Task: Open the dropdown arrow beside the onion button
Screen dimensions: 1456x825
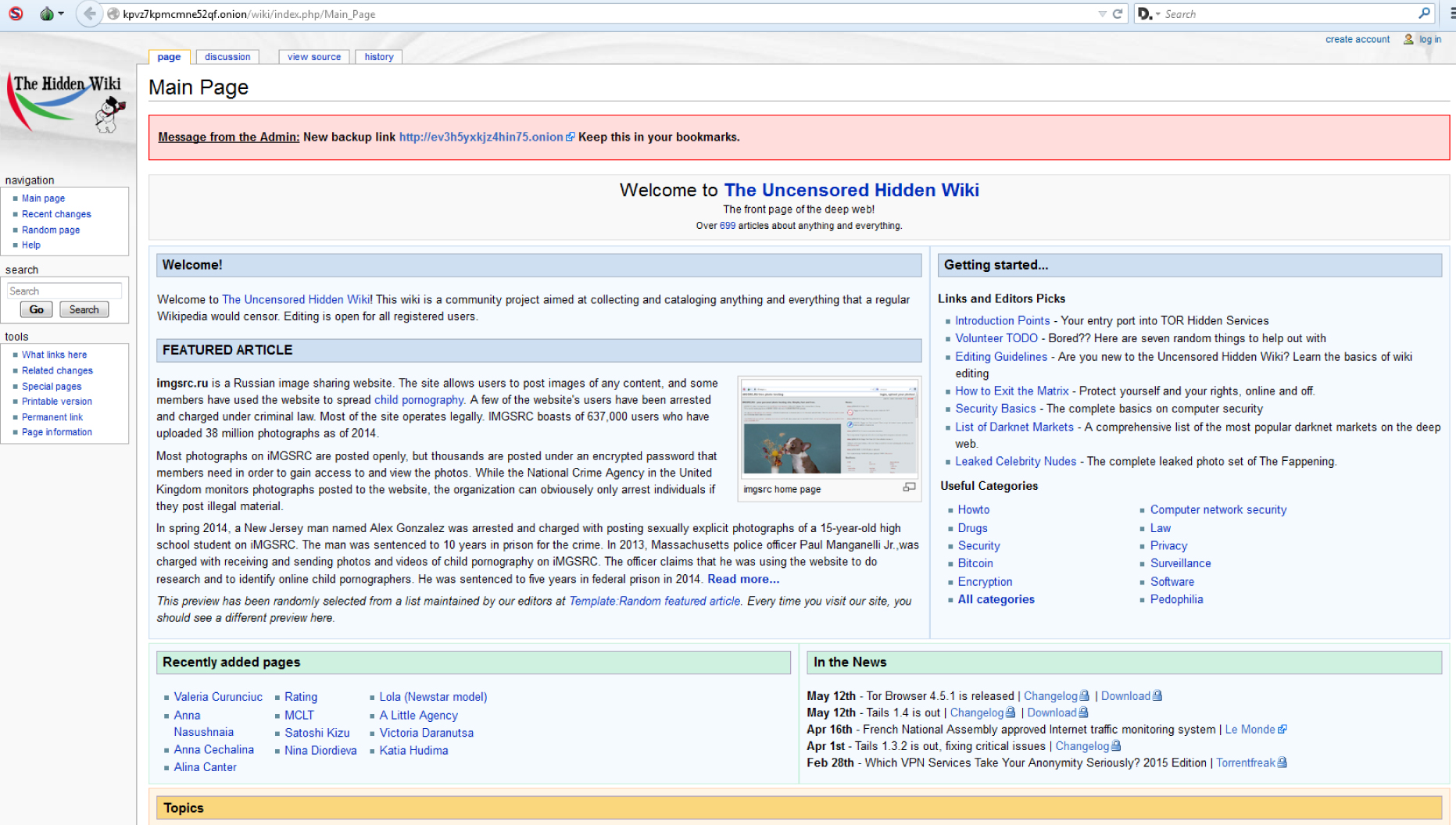Action: [61, 13]
